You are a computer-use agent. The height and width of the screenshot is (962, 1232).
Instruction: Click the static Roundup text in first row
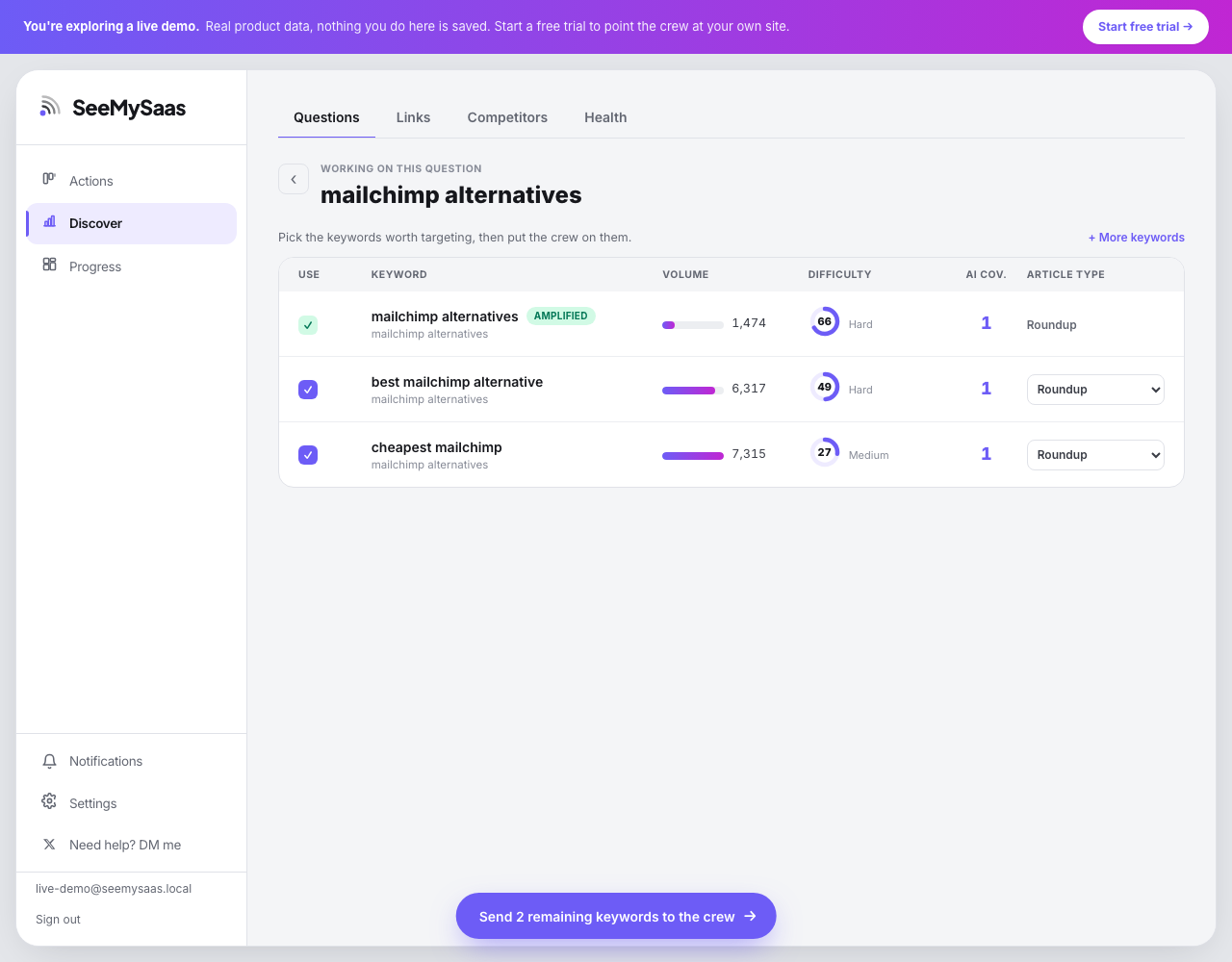click(x=1051, y=325)
